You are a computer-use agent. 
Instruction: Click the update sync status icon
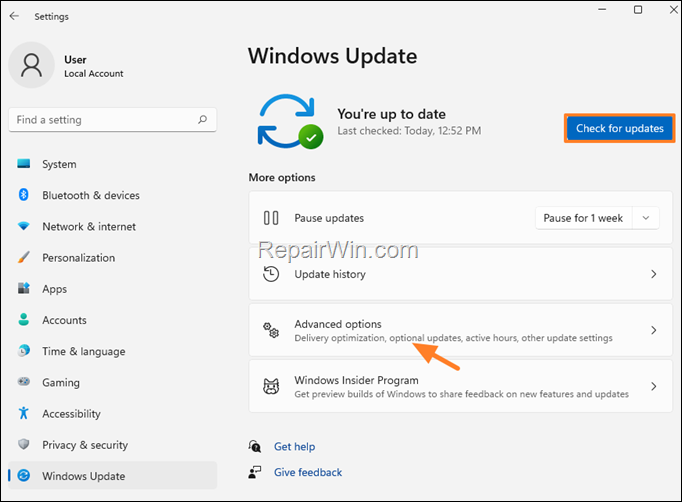point(290,121)
